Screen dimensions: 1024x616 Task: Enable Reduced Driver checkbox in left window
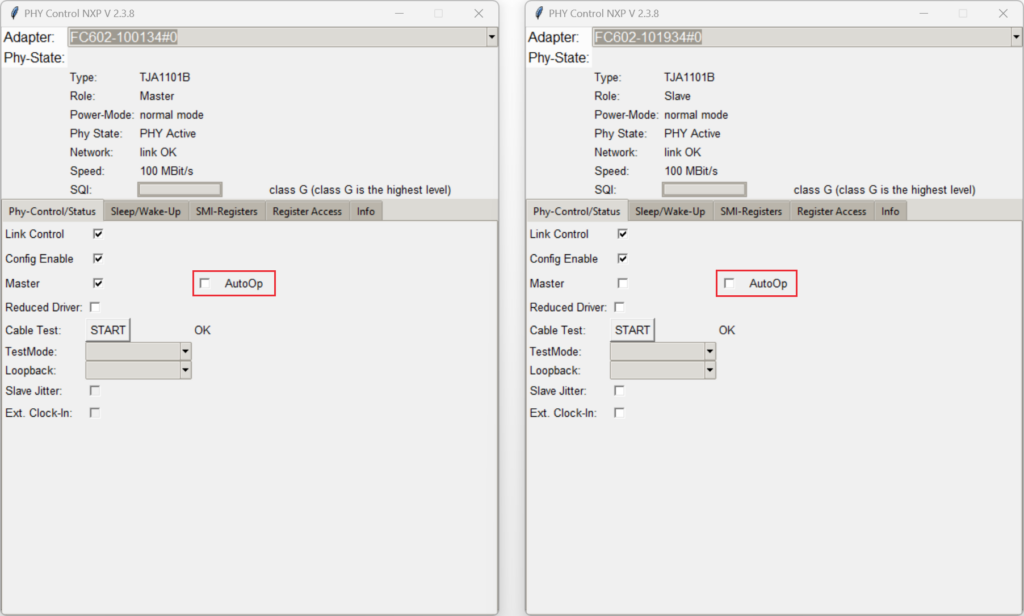click(x=95, y=306)
